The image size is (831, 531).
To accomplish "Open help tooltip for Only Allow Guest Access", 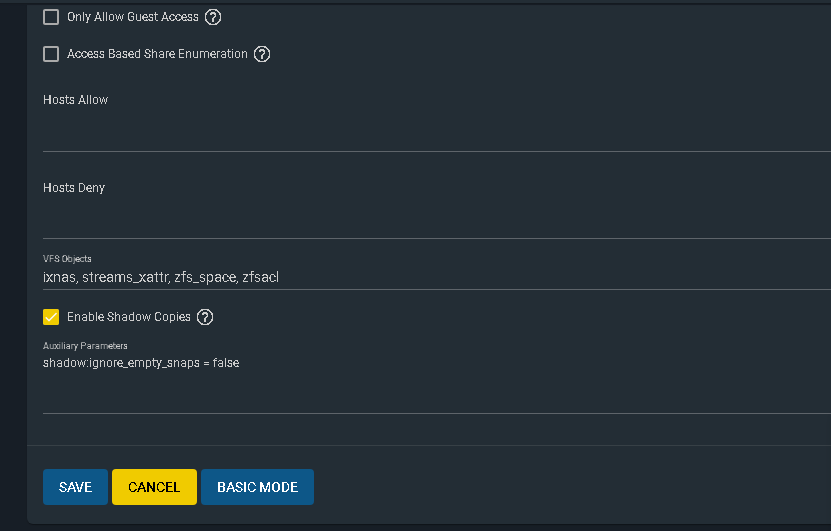I will click(213, 17).
